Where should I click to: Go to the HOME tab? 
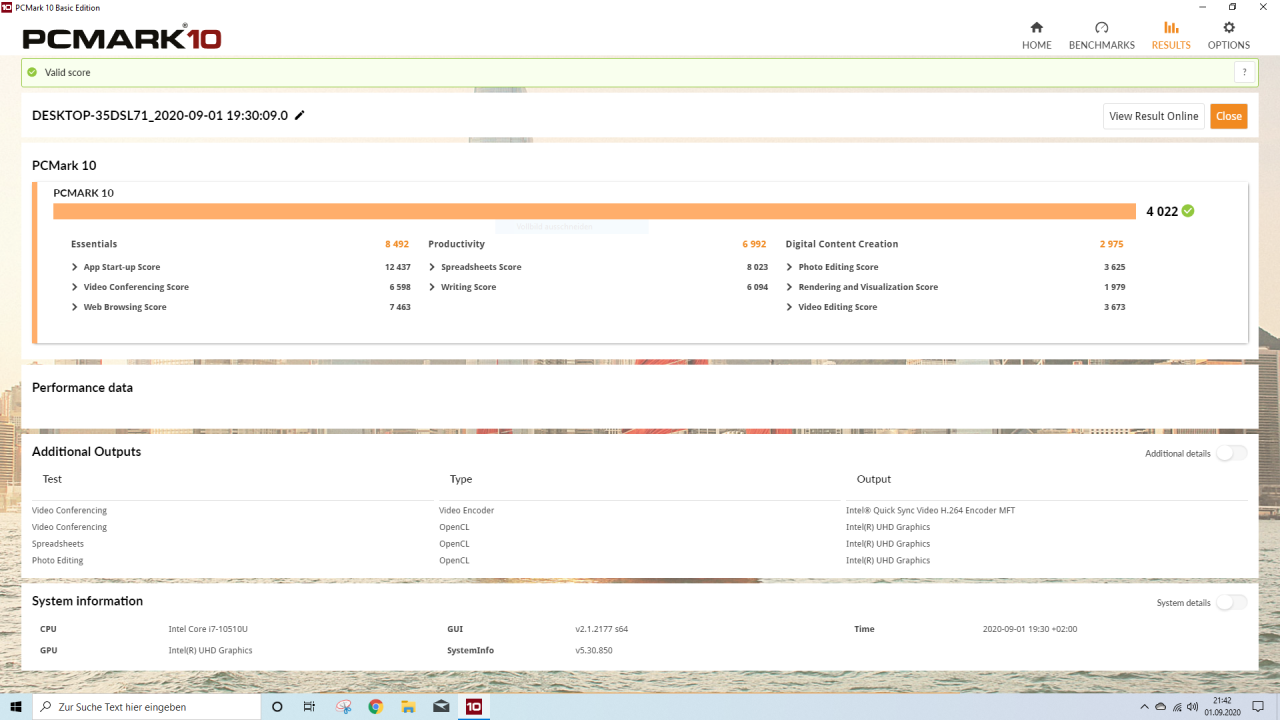pyautogui.click(x=1036, y=36)
